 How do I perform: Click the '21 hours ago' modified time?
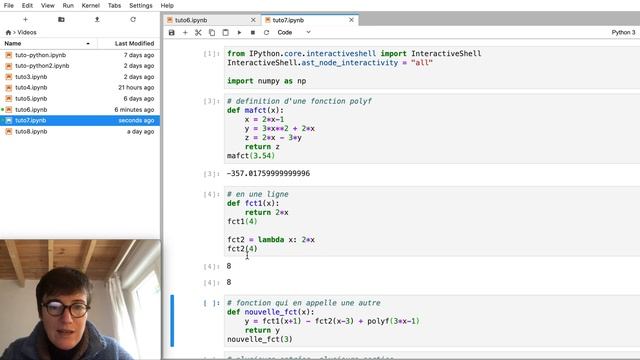coord(136,87)
